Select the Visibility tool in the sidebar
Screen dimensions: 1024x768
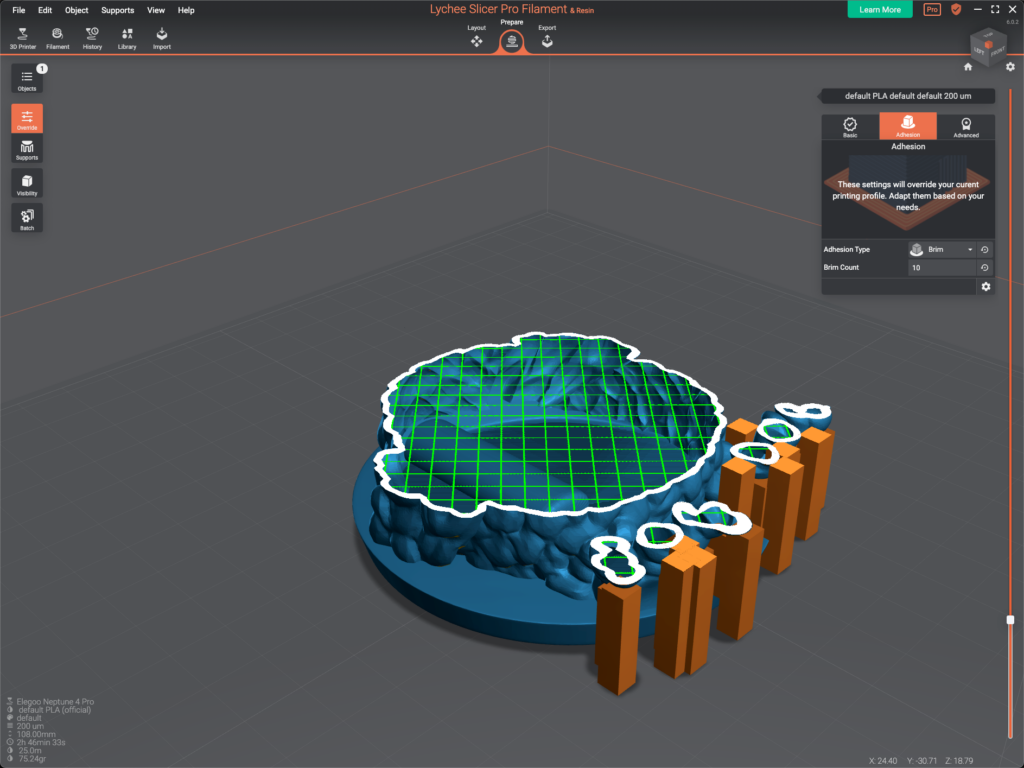[26, 183]
